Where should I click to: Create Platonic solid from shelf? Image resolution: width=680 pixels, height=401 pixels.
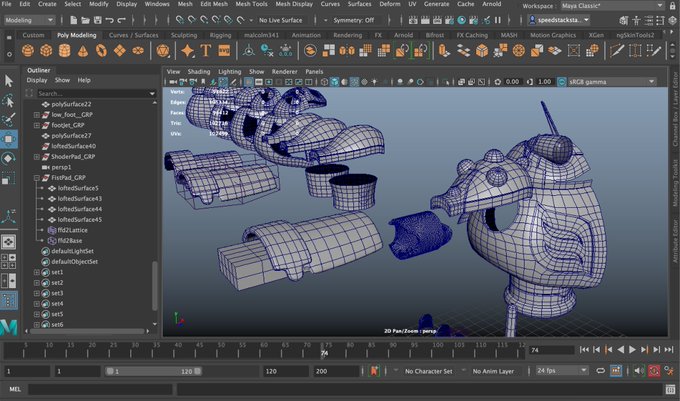tap(163, 51)
